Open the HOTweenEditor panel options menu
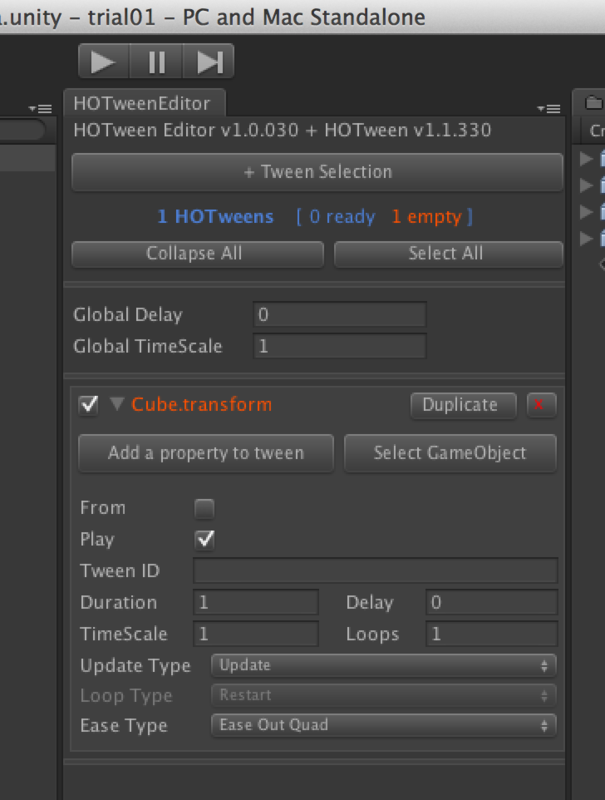 pyautogui.click(x=549, y=109)
